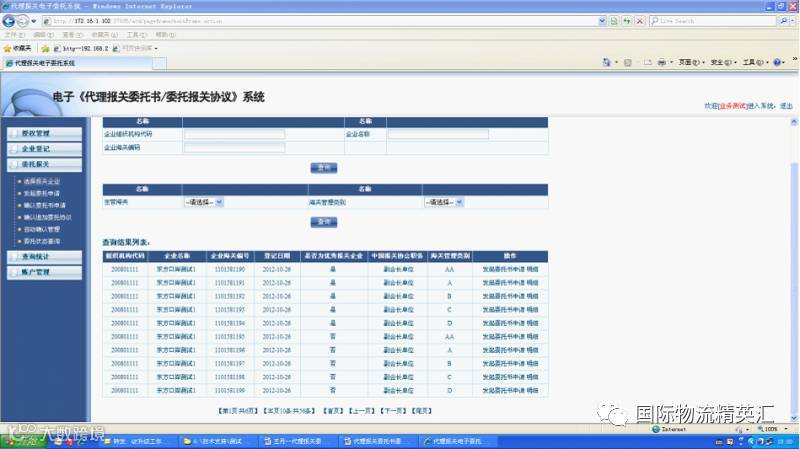Image resolution: width=800 pixels, height=449 pixels.
Task: Select the 代理报关电子委托系统 browser tab
Action: [77, 63]
